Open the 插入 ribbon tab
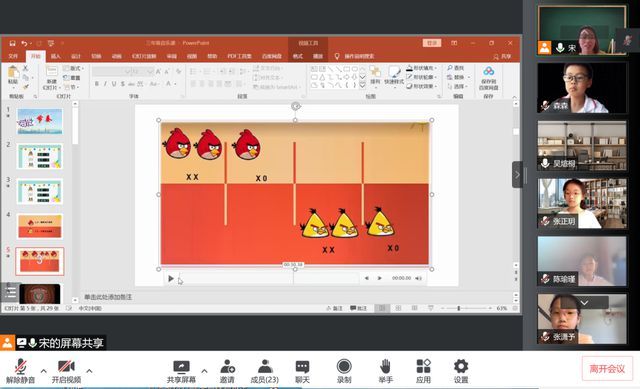Viewport: 640px width, 389px height. click(56, 56)
